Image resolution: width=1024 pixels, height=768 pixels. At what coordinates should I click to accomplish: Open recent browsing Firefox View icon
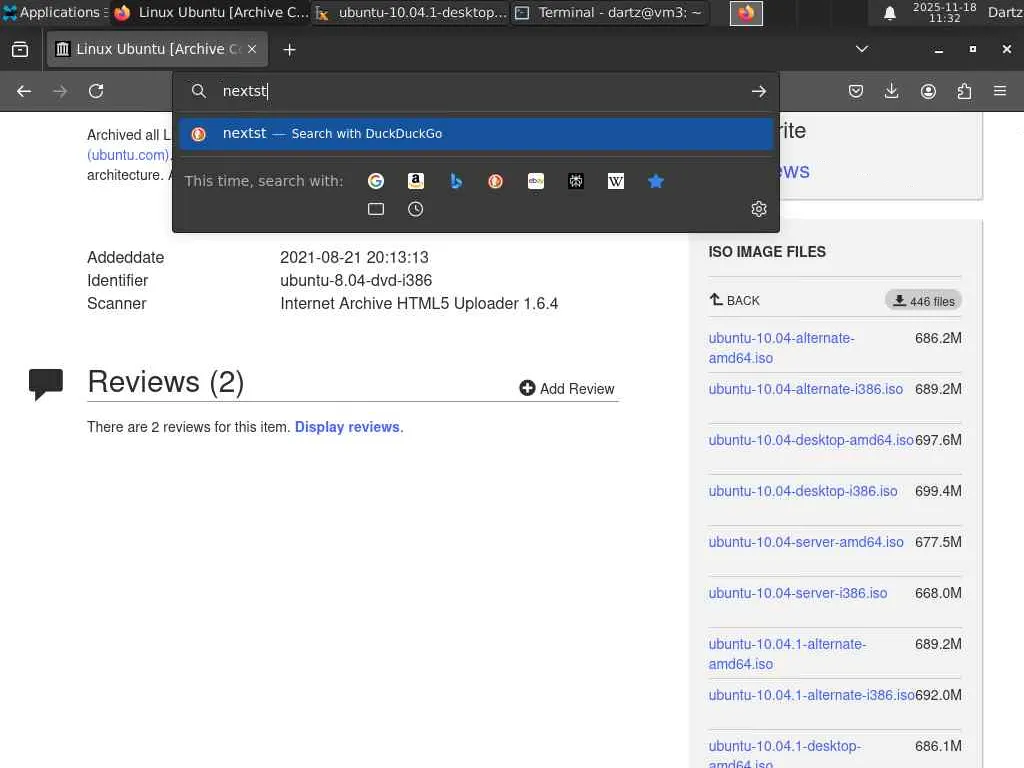(20, 50)
